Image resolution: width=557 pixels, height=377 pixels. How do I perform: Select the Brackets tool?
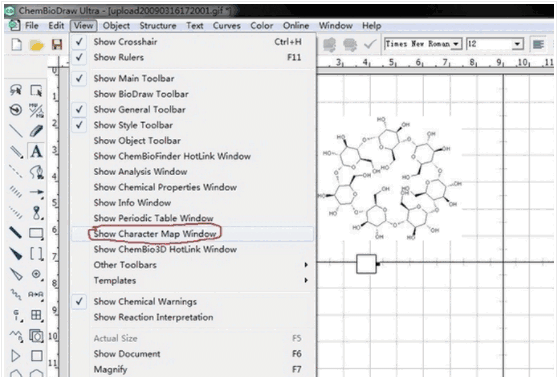(x=36, y=254)
